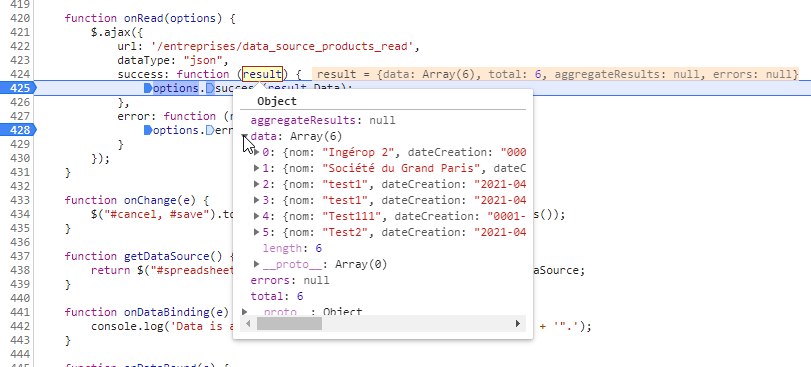Set a breakpoint on line number 421
This screenshot has width=811, height=367.
(x=20, y=32)
